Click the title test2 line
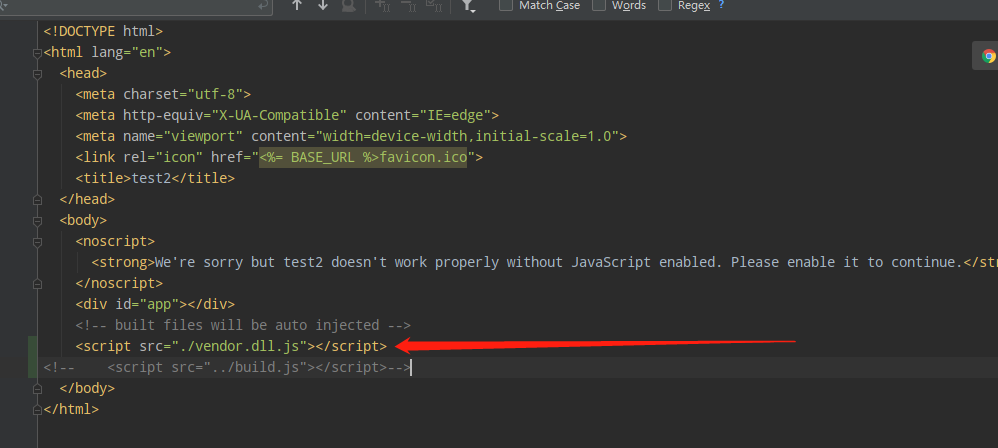 (155, 178)
